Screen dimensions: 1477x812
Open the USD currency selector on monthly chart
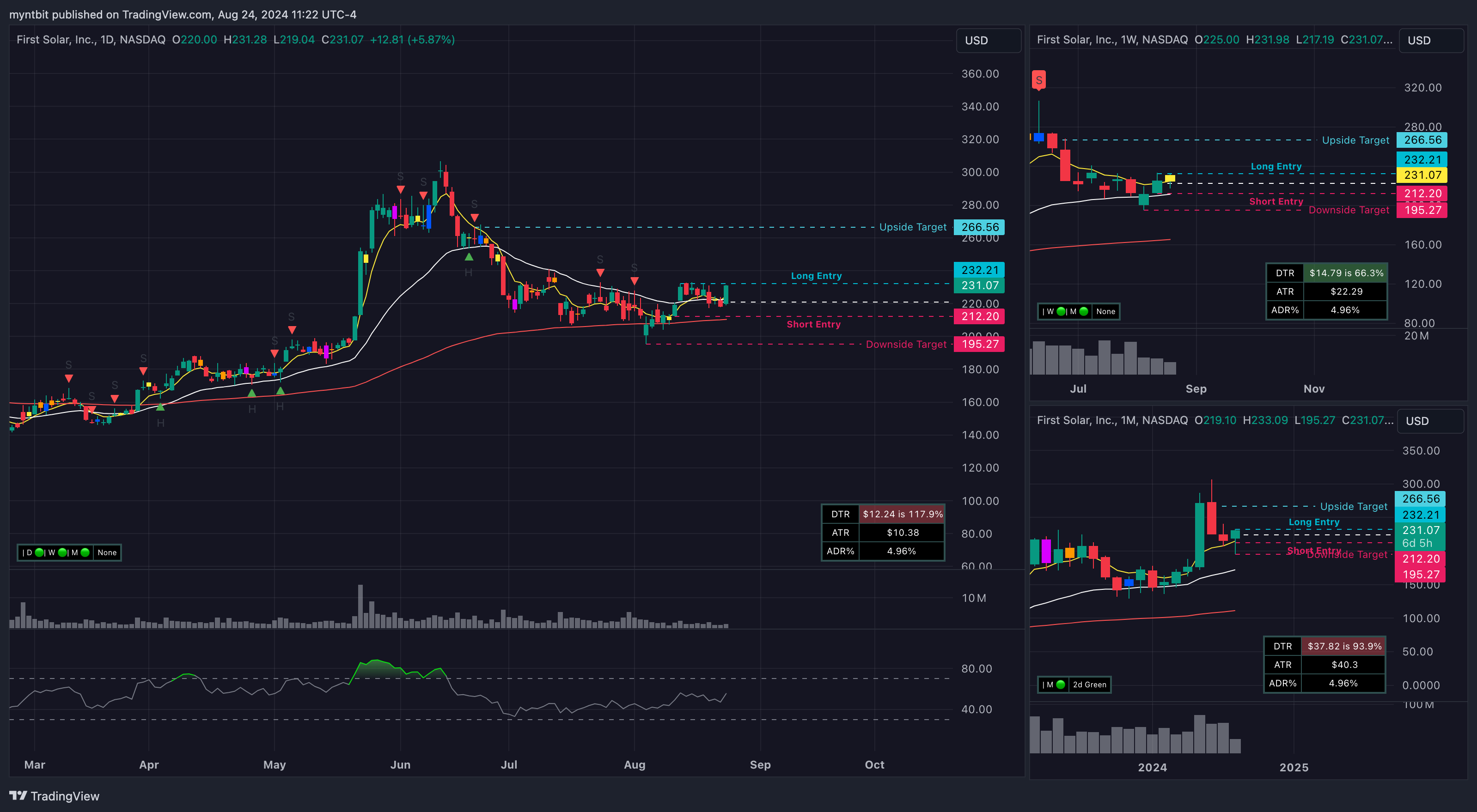coord(1430,421)
